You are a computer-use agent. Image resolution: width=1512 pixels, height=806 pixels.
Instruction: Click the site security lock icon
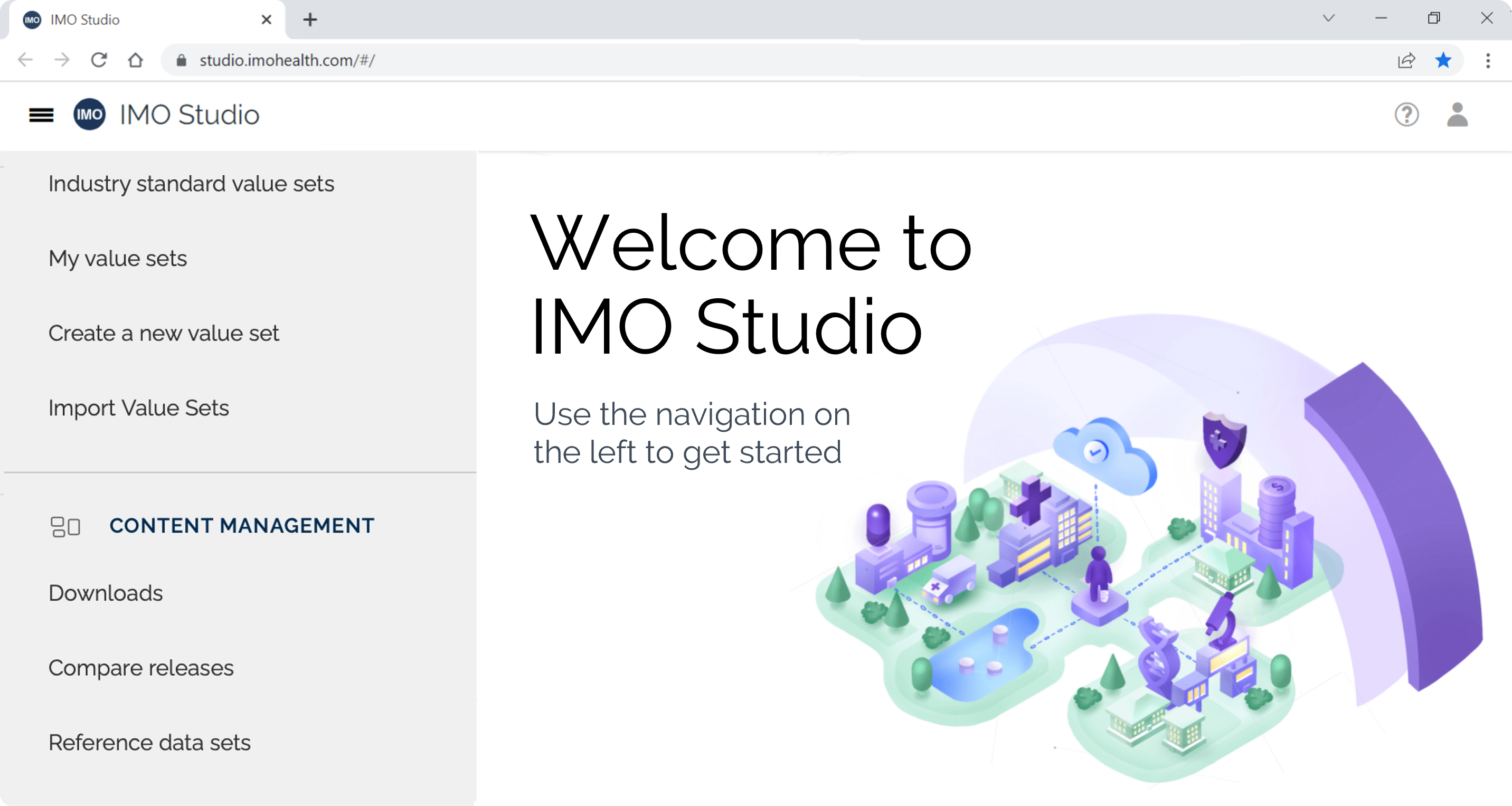pos(182,60)
